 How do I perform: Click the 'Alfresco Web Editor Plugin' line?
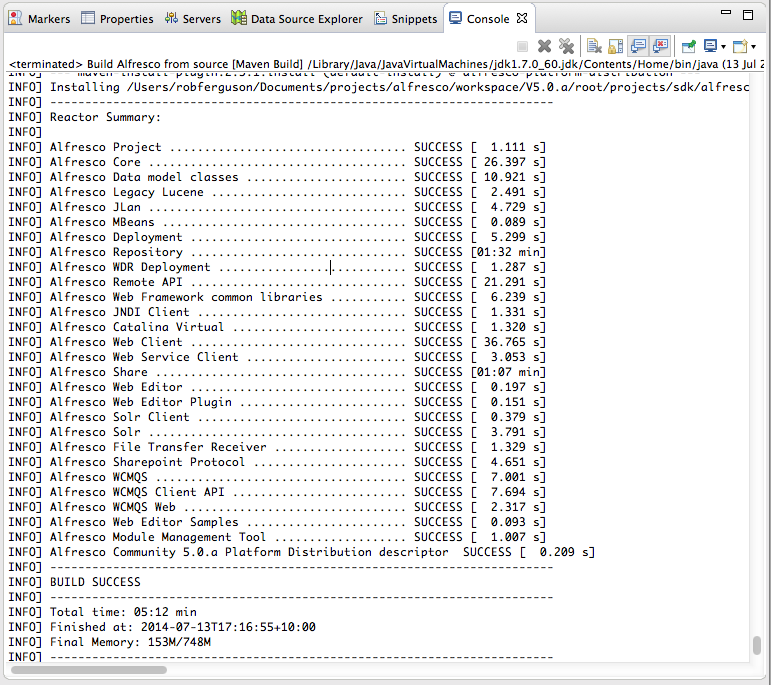(277, 402)
